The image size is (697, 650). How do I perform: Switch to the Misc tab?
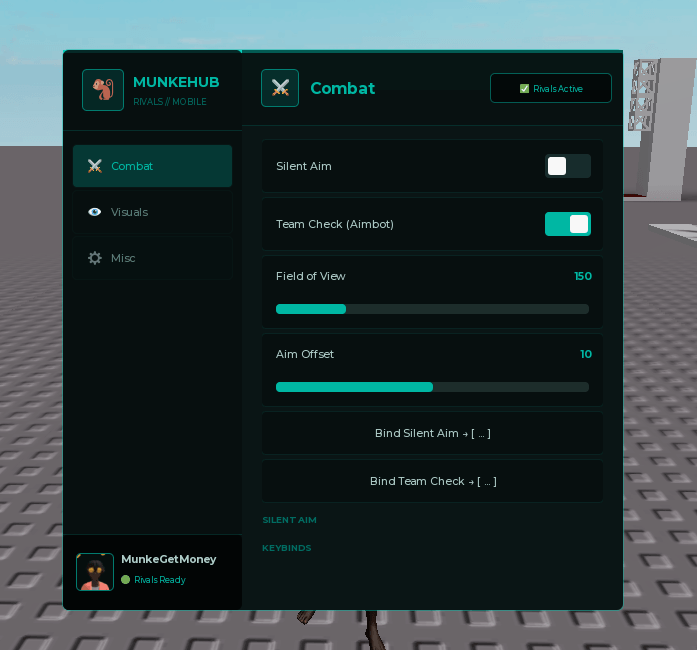click(x=152, y=258)
